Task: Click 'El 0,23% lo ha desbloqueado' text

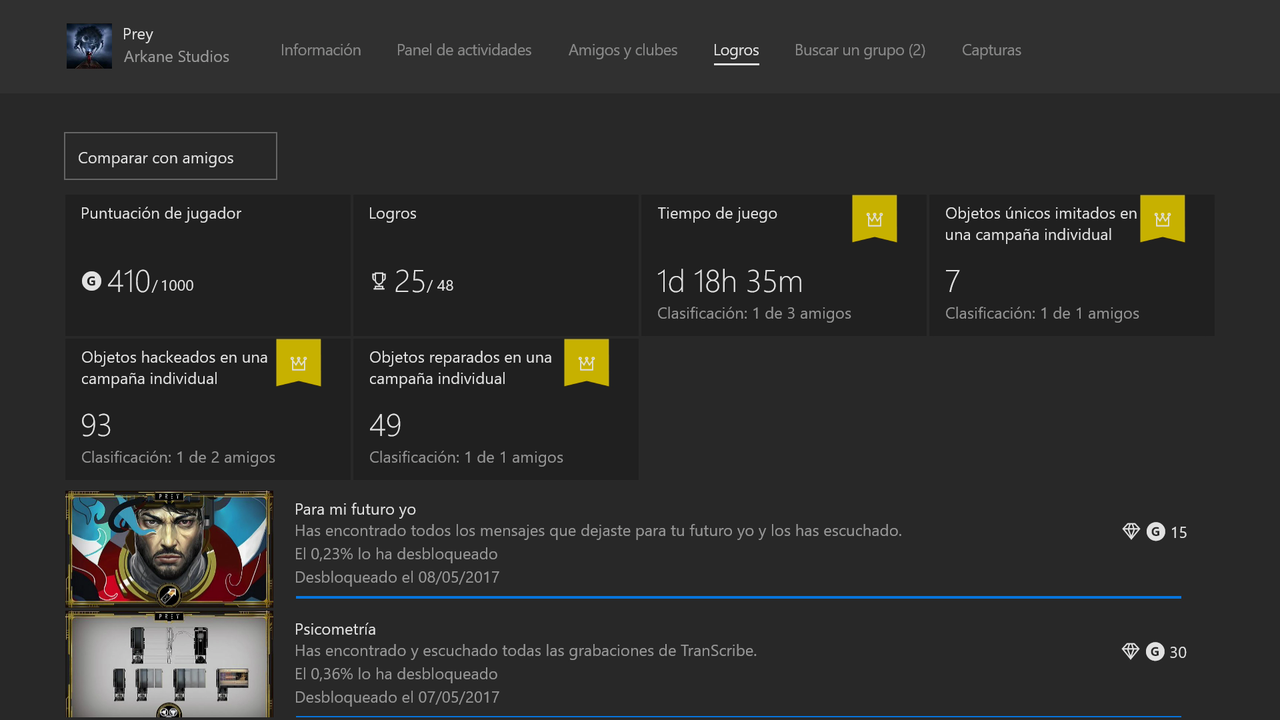Action: pyautogui.click(x=396, y=554)
